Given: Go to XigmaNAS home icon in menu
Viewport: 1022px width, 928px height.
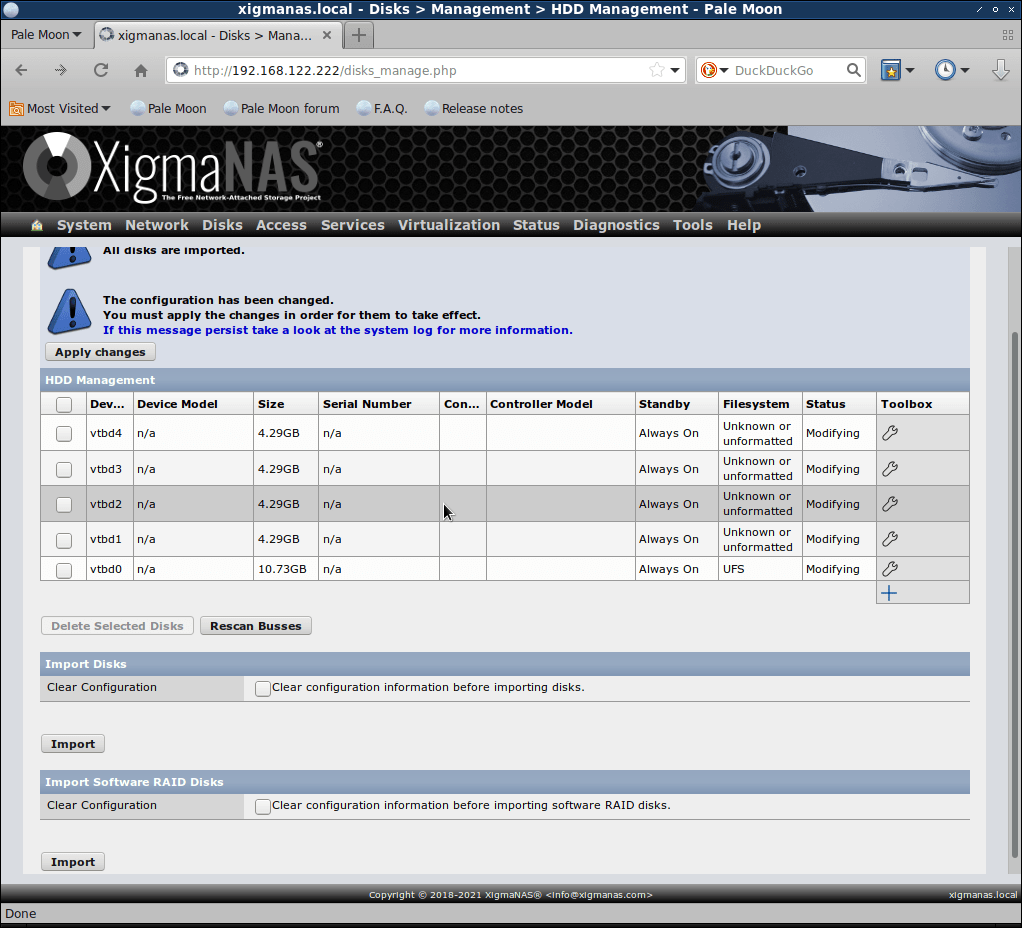Looking at the screenshot, I should pos(37,225).
